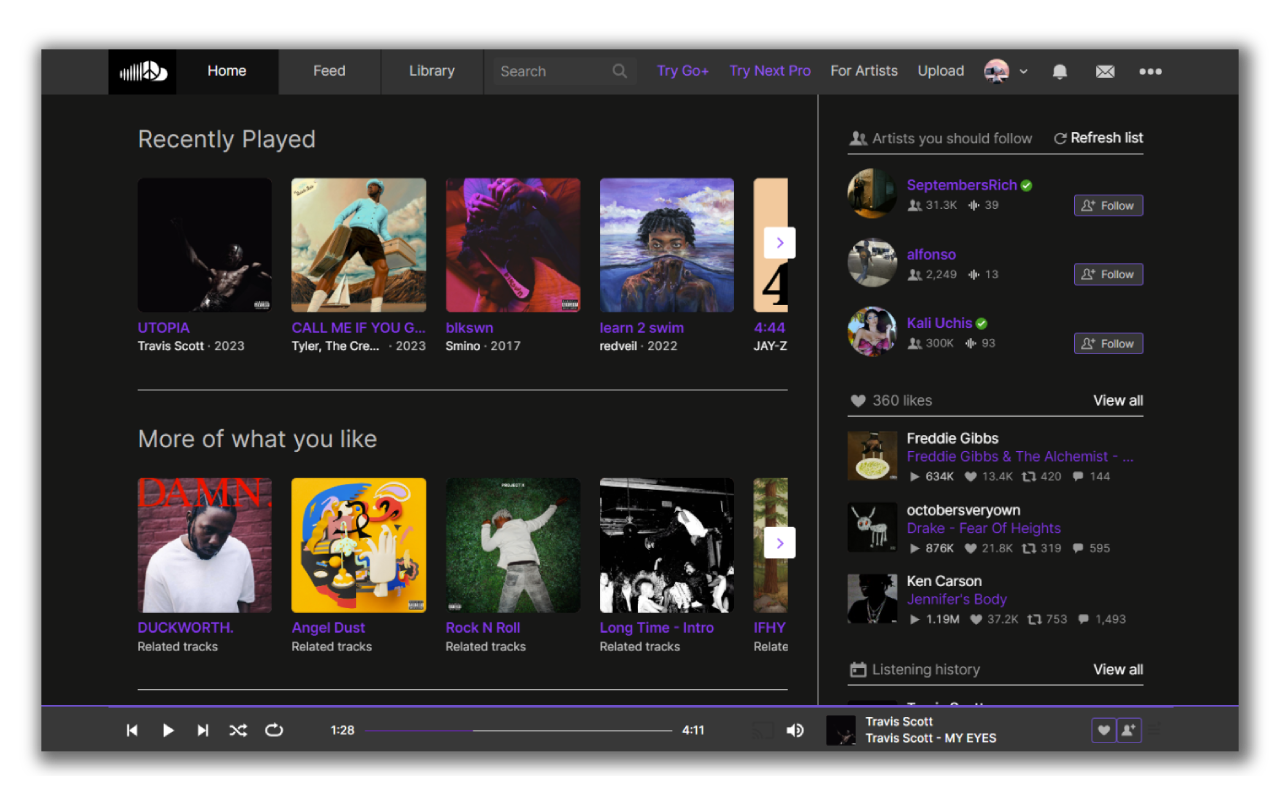
Task: Open Travis Scott - MY EYES title
Action: pos(931,738)
